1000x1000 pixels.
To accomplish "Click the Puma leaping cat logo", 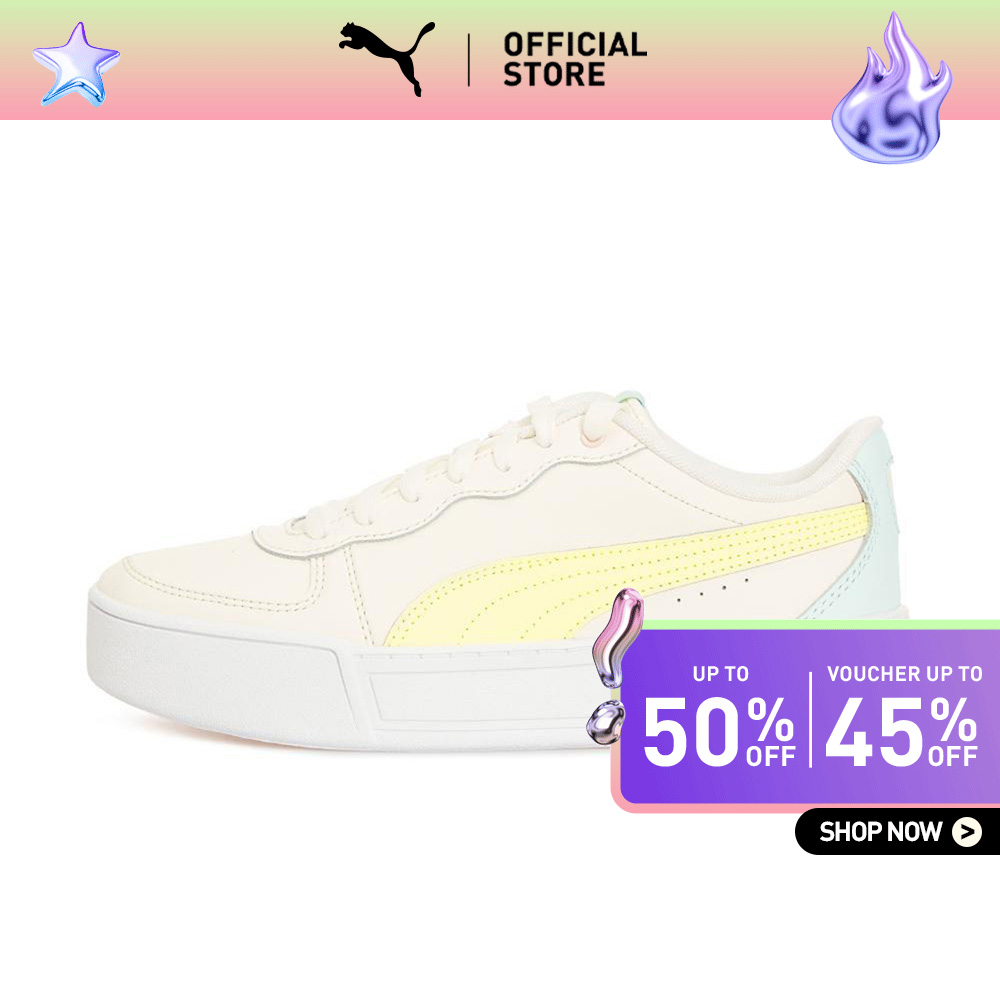I will point(386,59).
